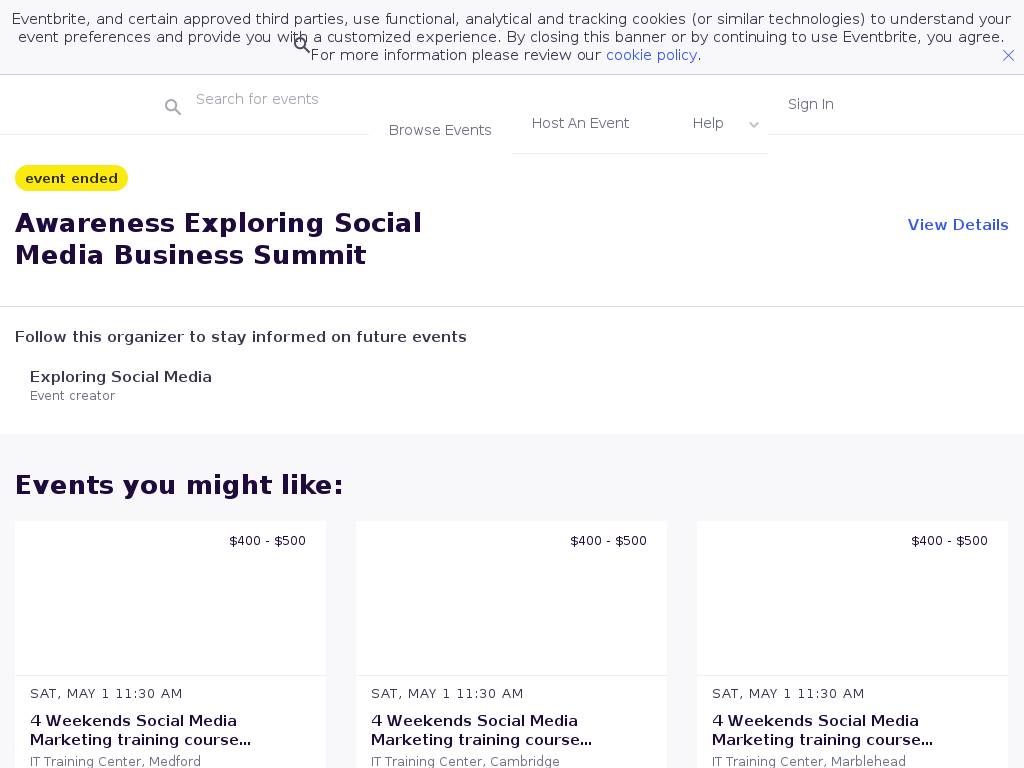Click Sign In
Screen dimensions: 1024x768
810,104
